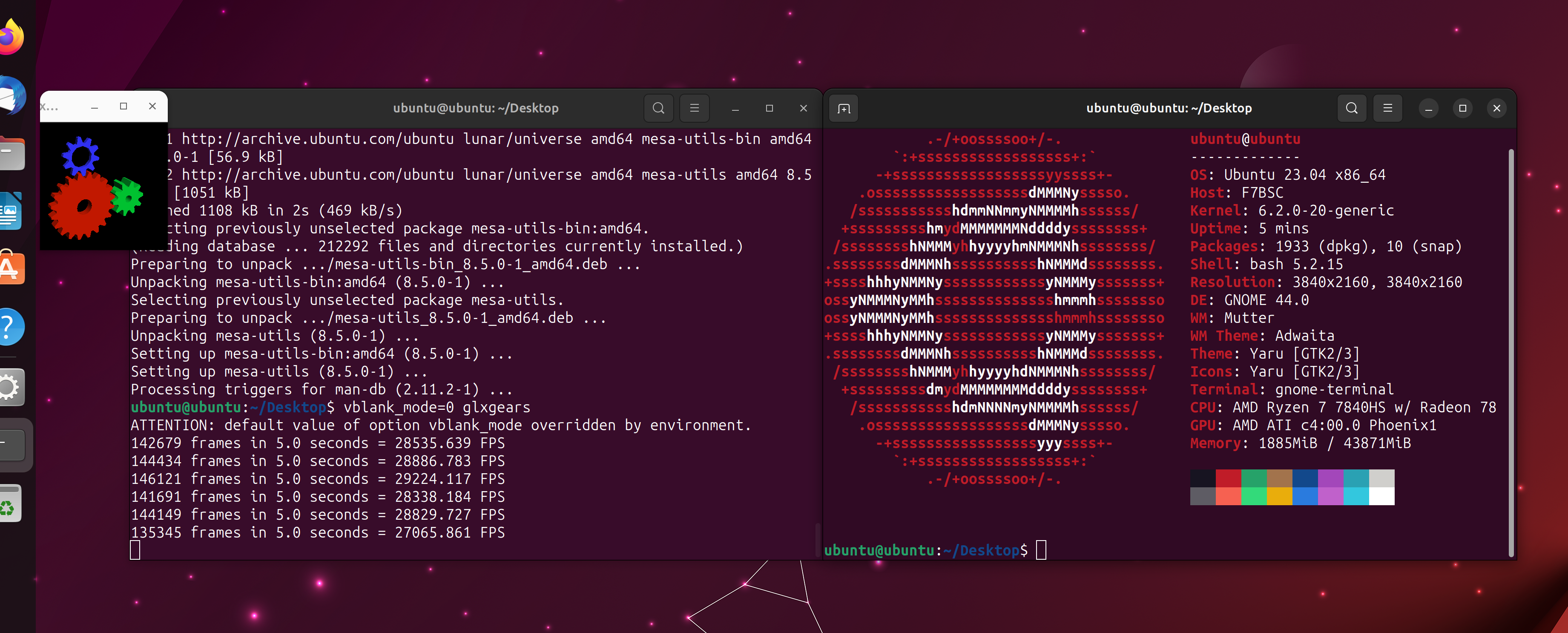Click the yellow color block in neofetch palette
Screen dimensions: 1568x633
(1279, 496)
